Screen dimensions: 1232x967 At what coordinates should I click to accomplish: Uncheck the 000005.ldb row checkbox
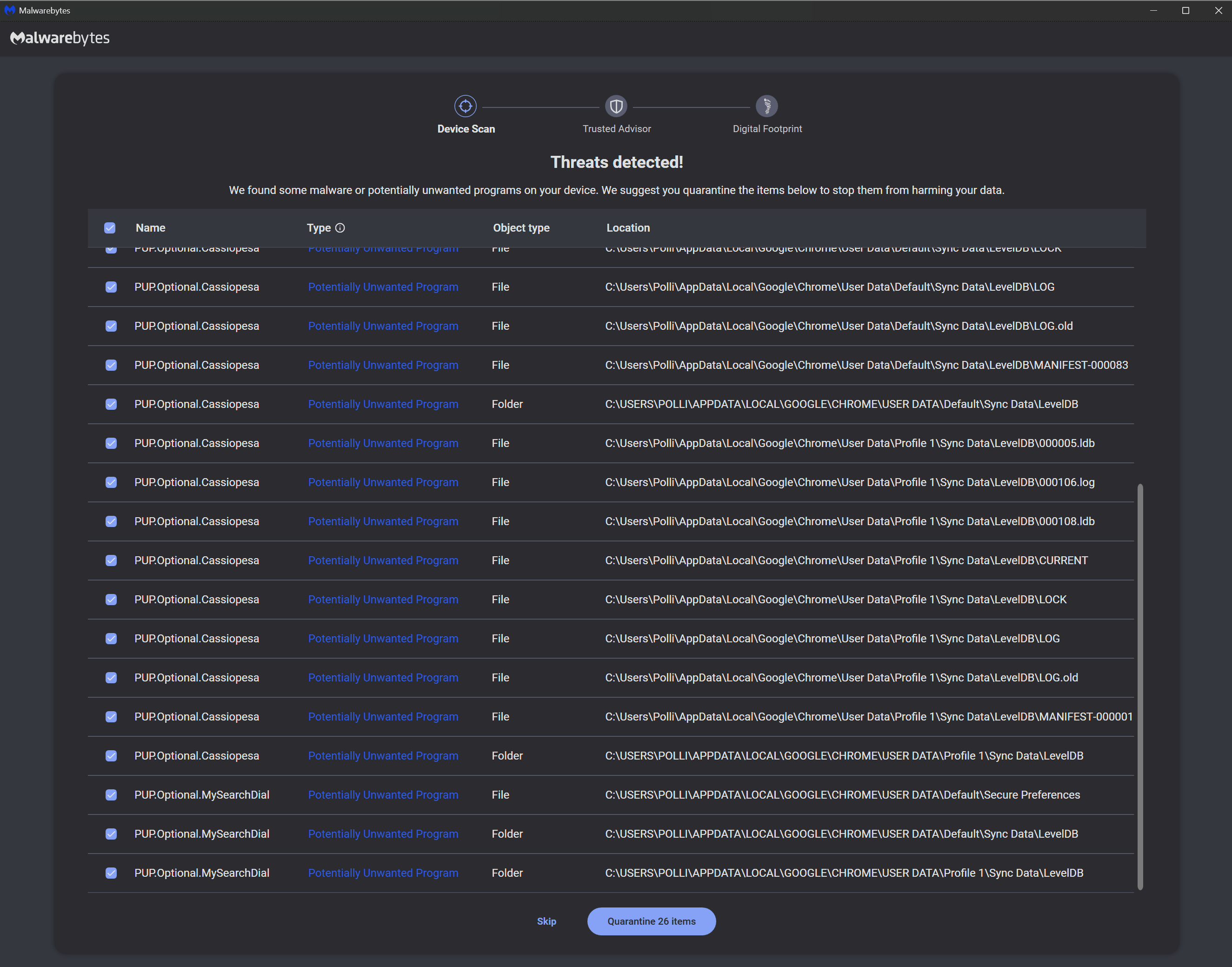111,443
